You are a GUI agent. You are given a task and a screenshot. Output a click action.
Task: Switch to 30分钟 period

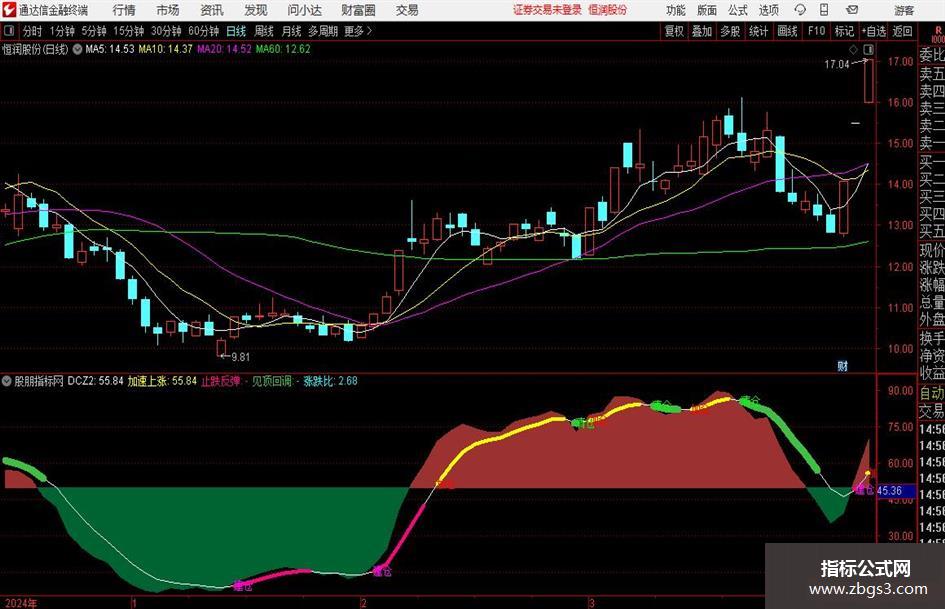point(166,31)
